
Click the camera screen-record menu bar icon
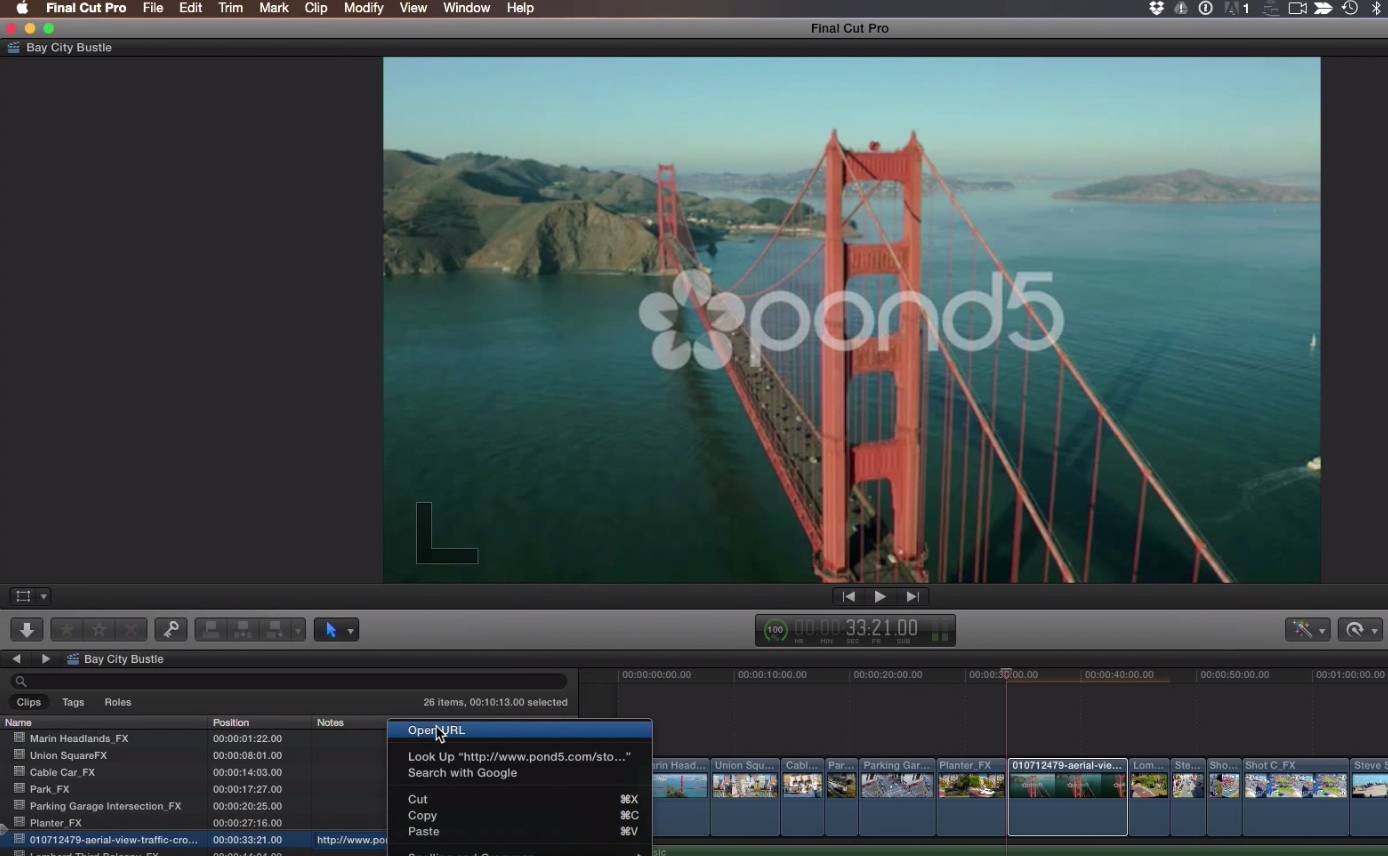pyautogui.click(x=1297, y=8)
